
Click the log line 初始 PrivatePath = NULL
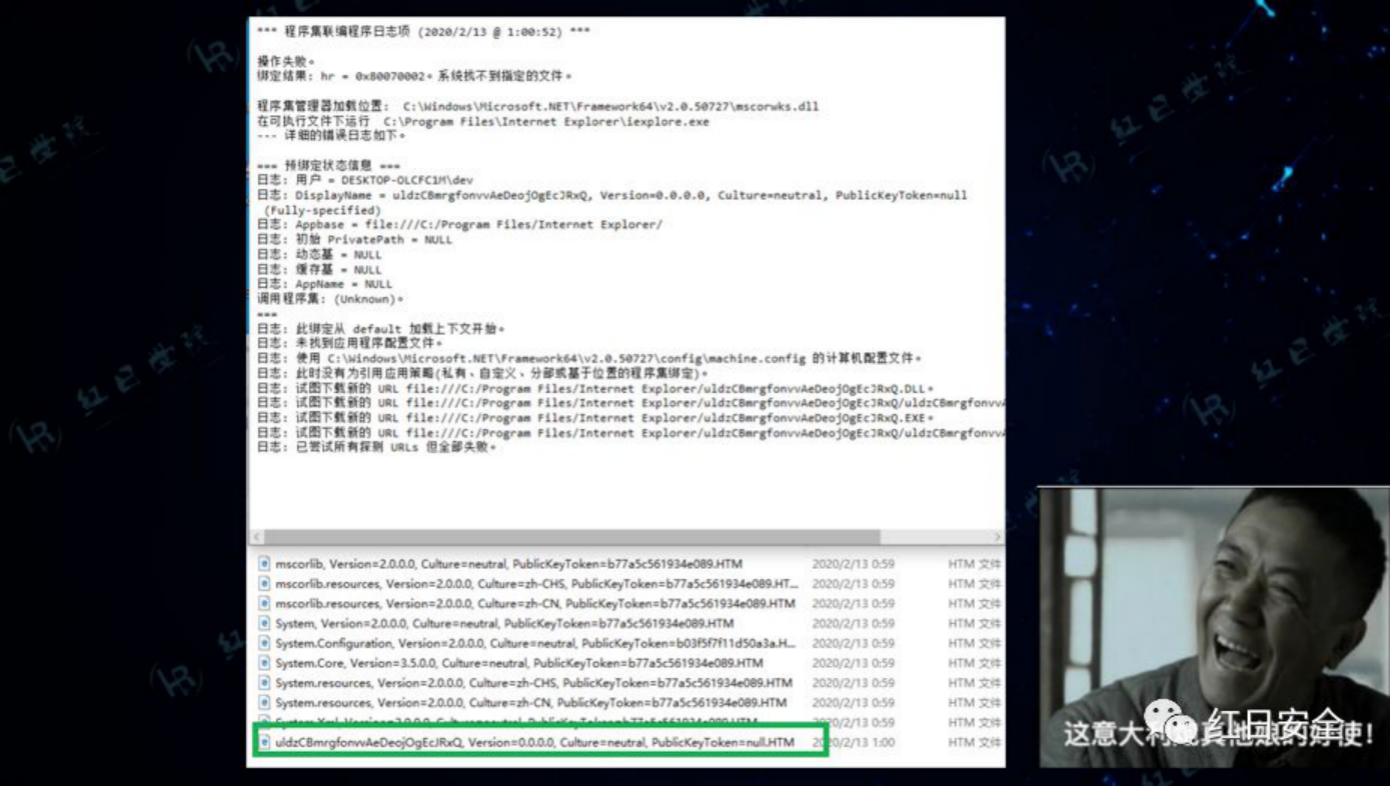(355, 240)
